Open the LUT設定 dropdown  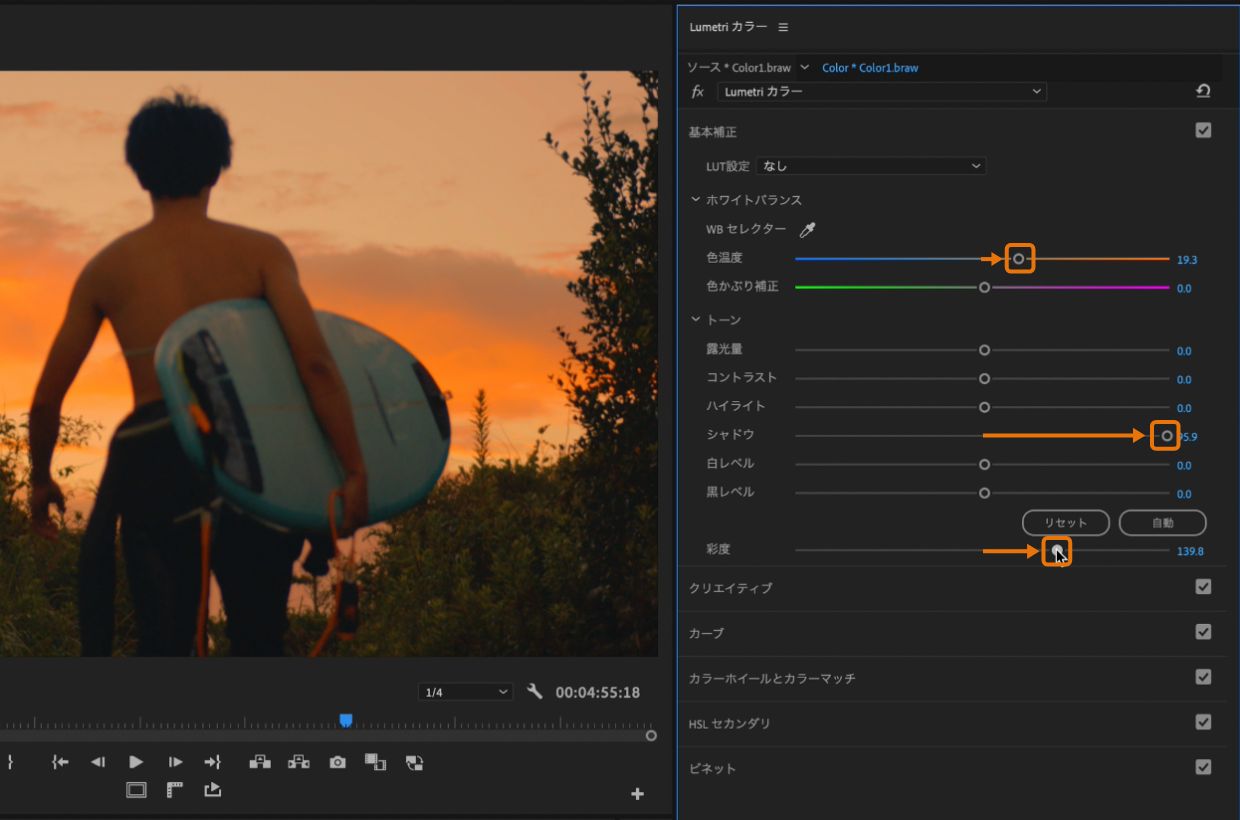871,166
